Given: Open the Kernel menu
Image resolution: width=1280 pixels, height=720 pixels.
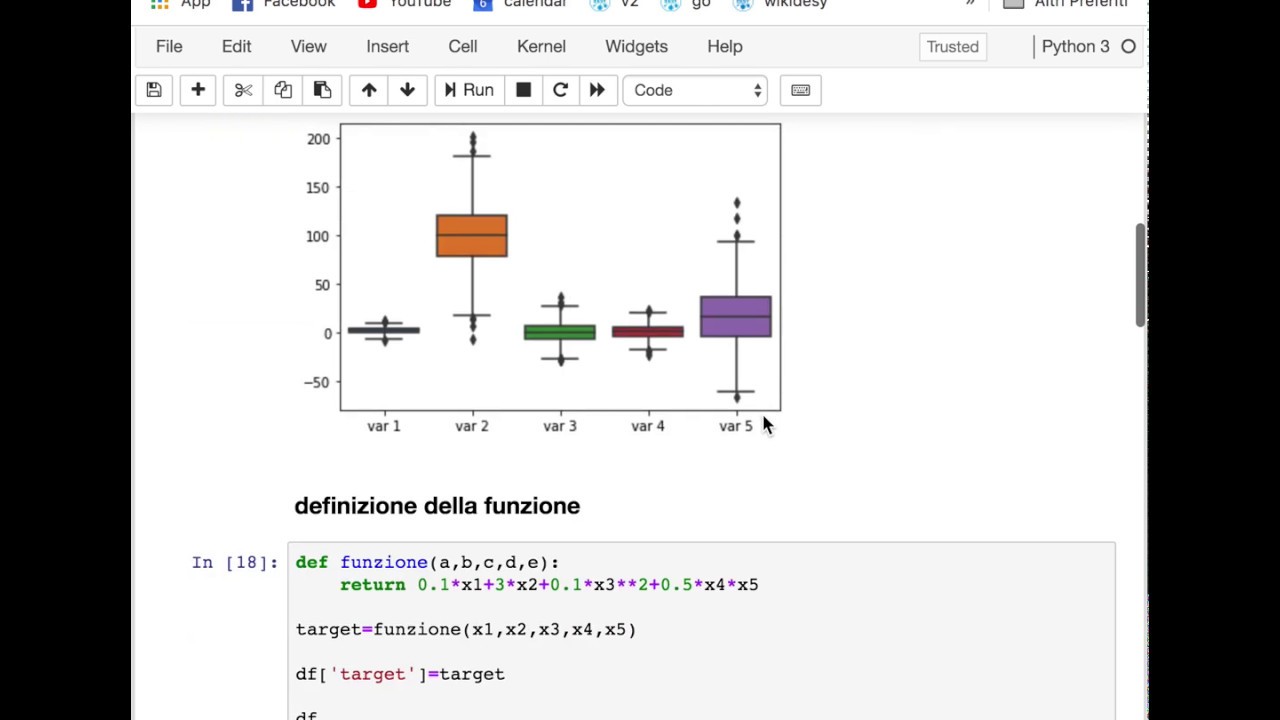Looking at the screenshot, I should point(541,46).
